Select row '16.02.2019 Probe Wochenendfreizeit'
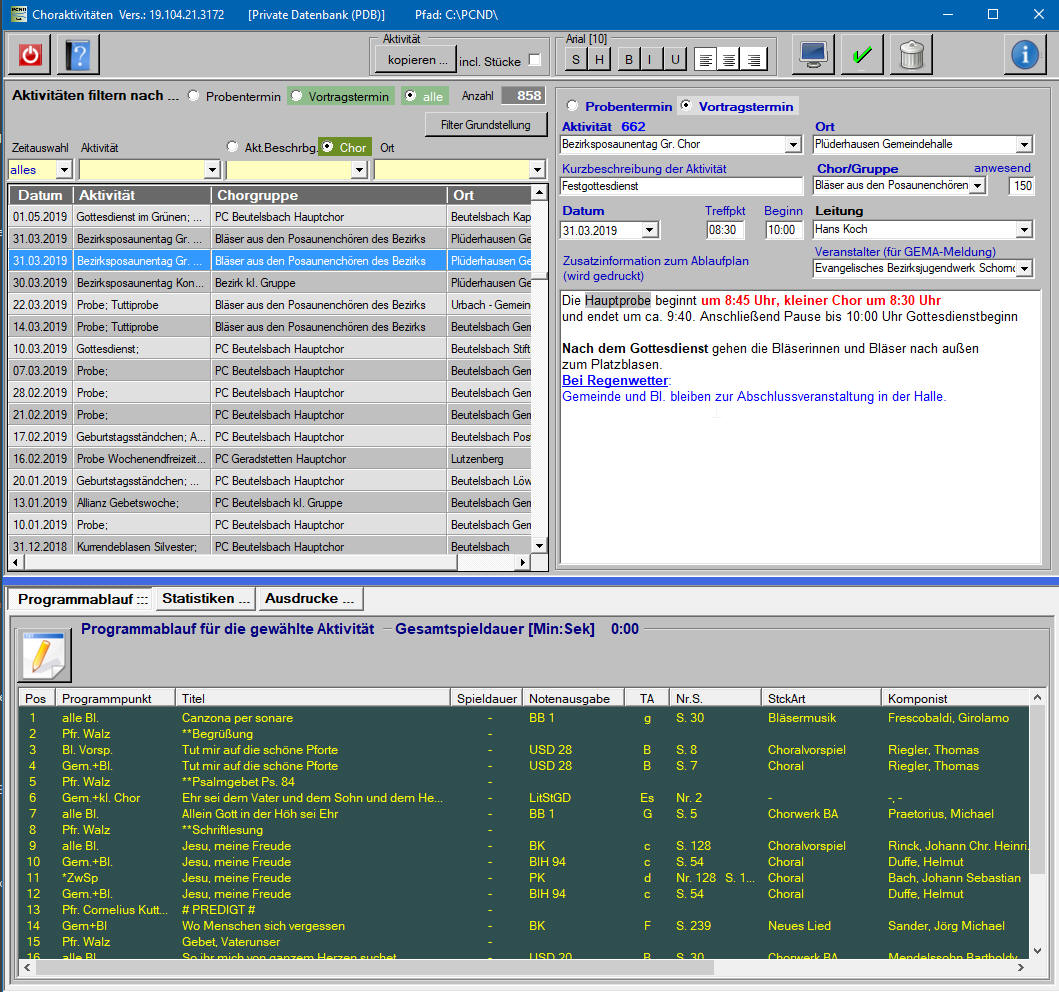 270,459
